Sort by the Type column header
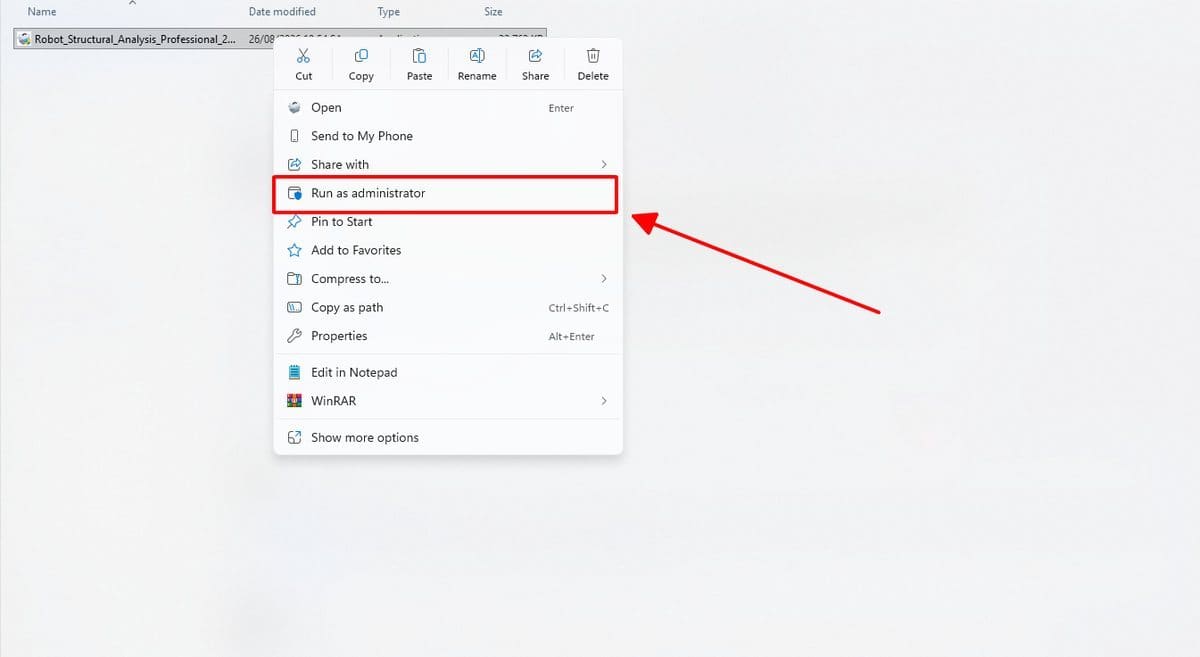 (x=388, y=12)
